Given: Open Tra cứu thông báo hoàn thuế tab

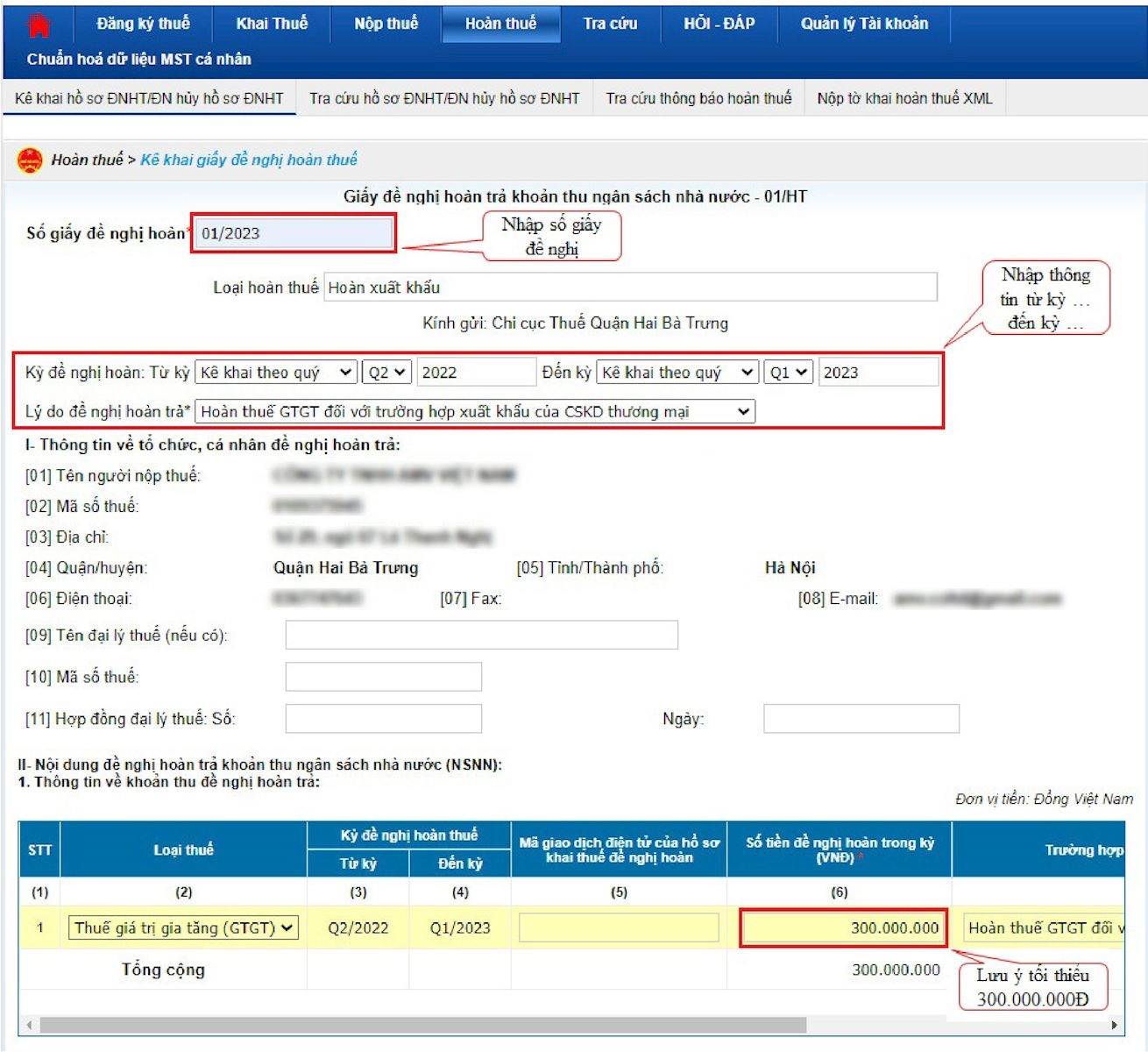Looking at the screenshot, I should [x=698, y=98].
